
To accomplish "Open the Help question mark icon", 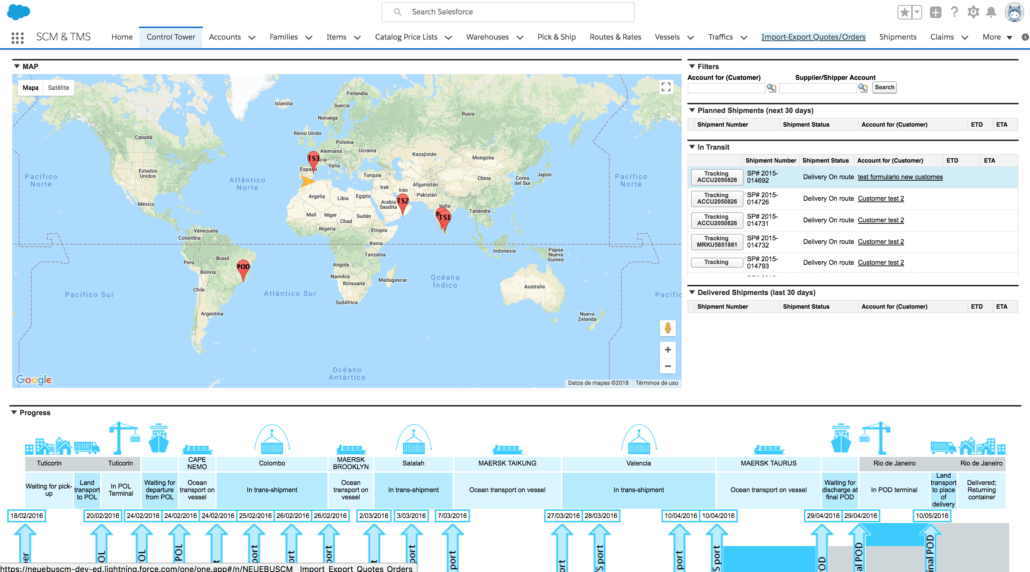I will pyautogui.click(x=954, y=12).
